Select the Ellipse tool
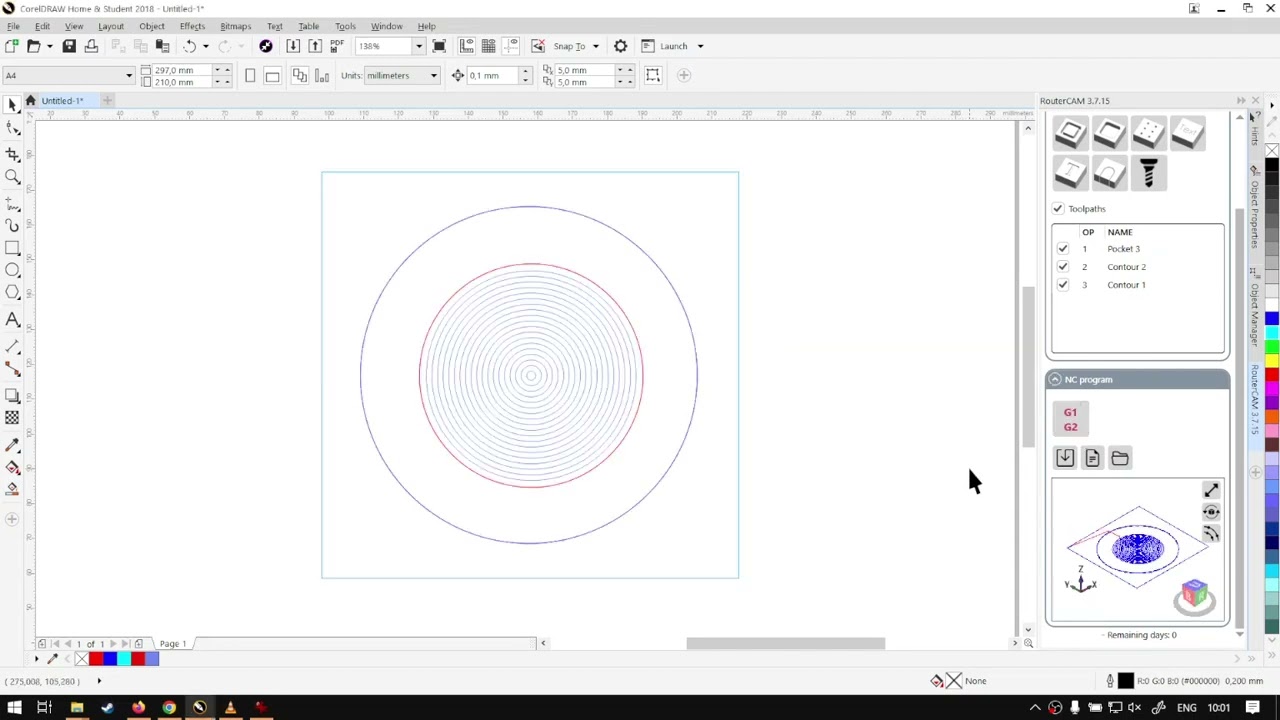This screenshot has width=1280, height=720. click(12, 270)
